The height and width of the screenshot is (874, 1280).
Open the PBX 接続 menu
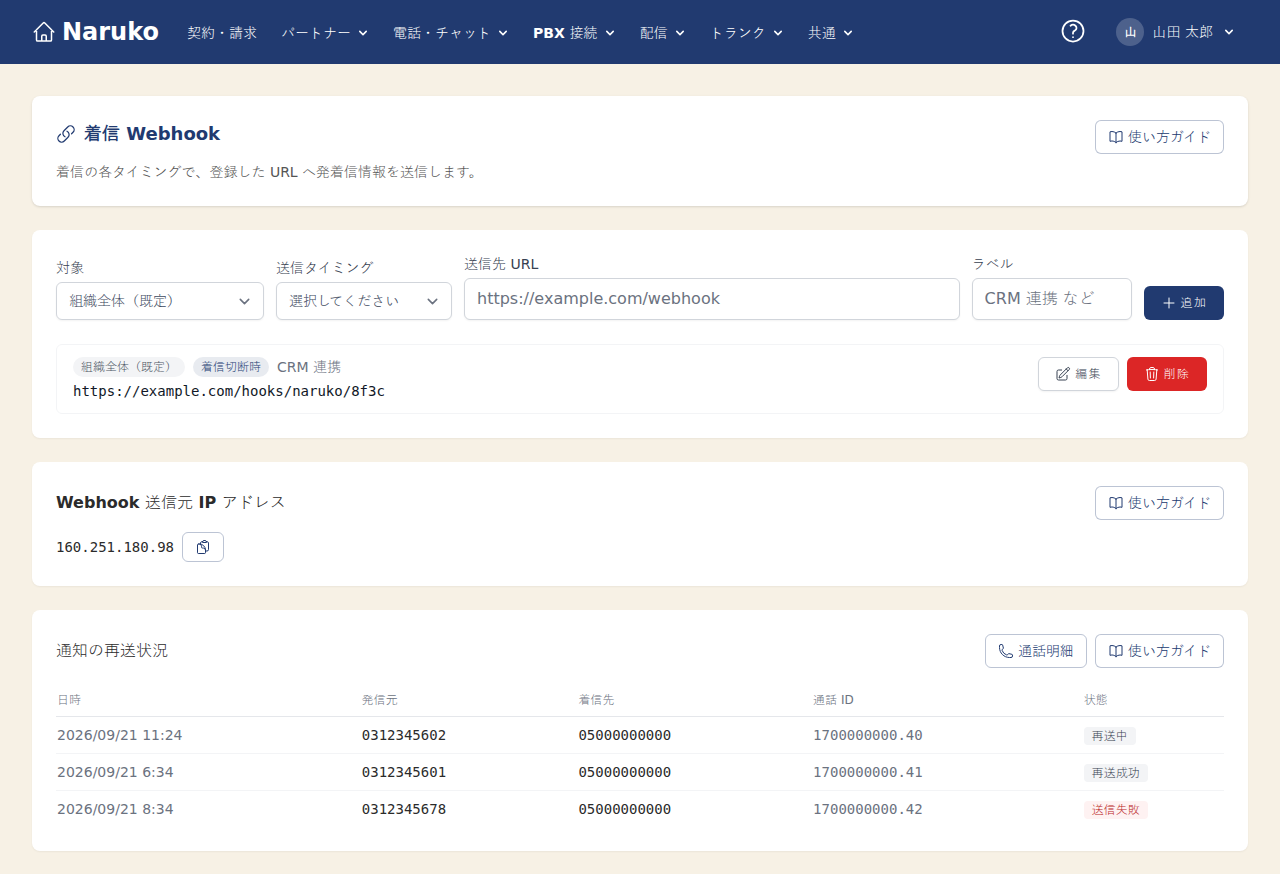tap(574, 32)
